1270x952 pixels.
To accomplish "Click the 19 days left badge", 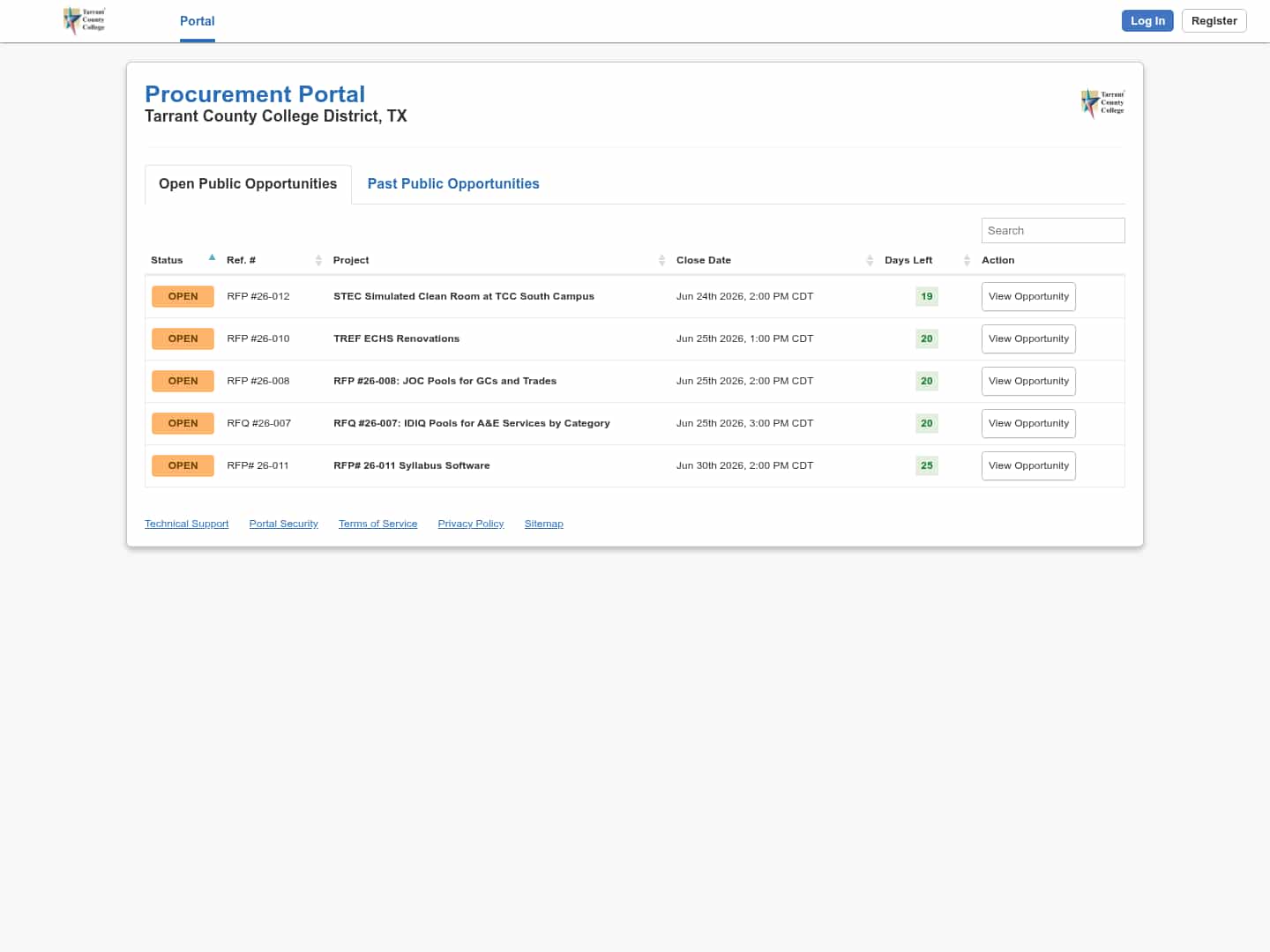I will click(x=927, y=296).
